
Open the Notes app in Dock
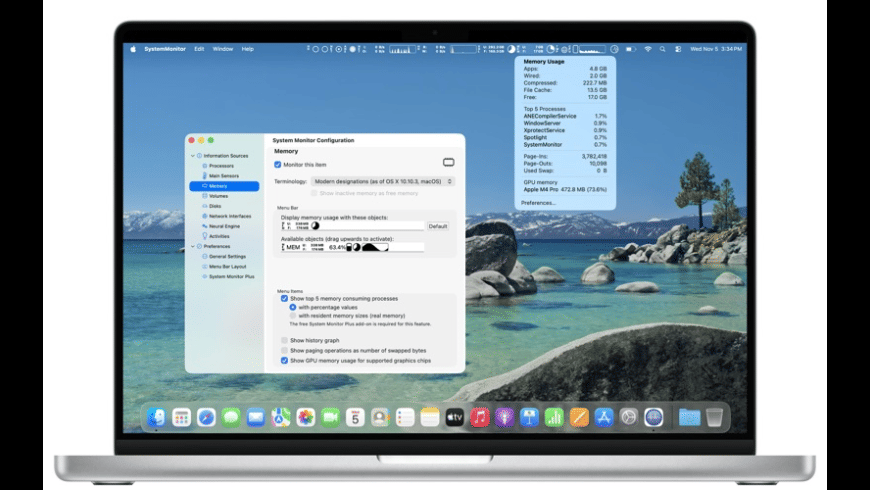[x=430, y=417]
